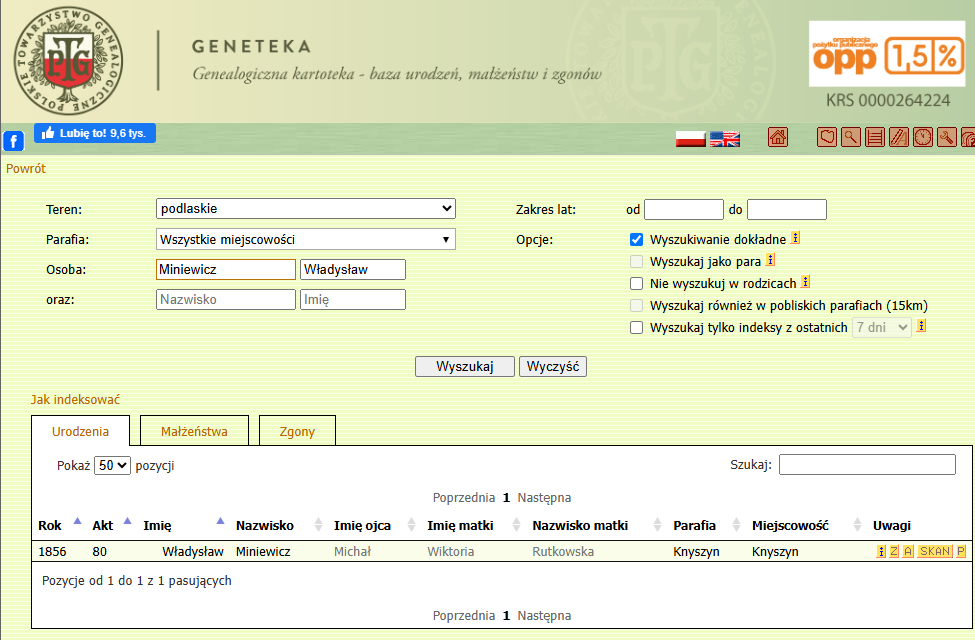Click Następna above the results table
Viewport: 975px width, 640px height.
544,498
